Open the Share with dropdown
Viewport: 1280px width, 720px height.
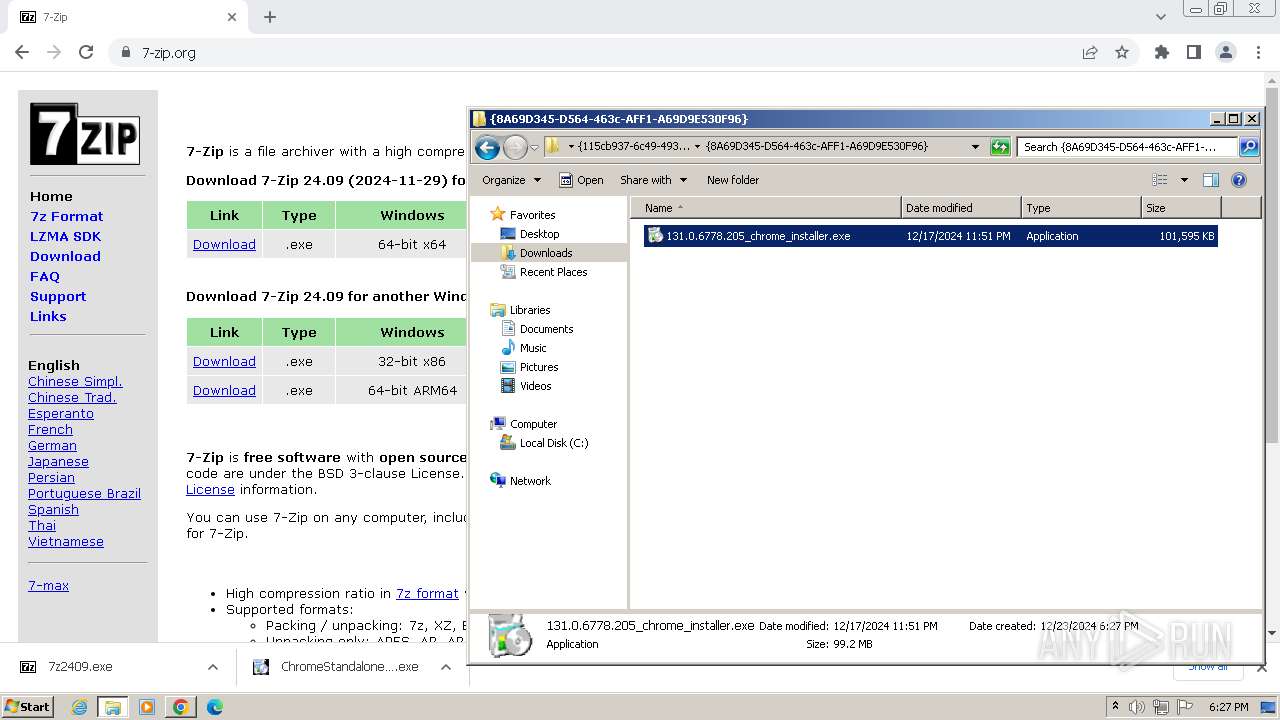pos(654,180)
